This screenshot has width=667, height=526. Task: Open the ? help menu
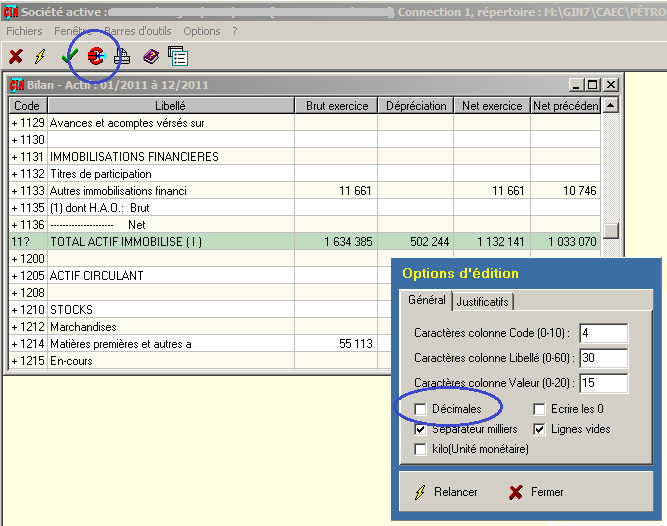[235, 31]
